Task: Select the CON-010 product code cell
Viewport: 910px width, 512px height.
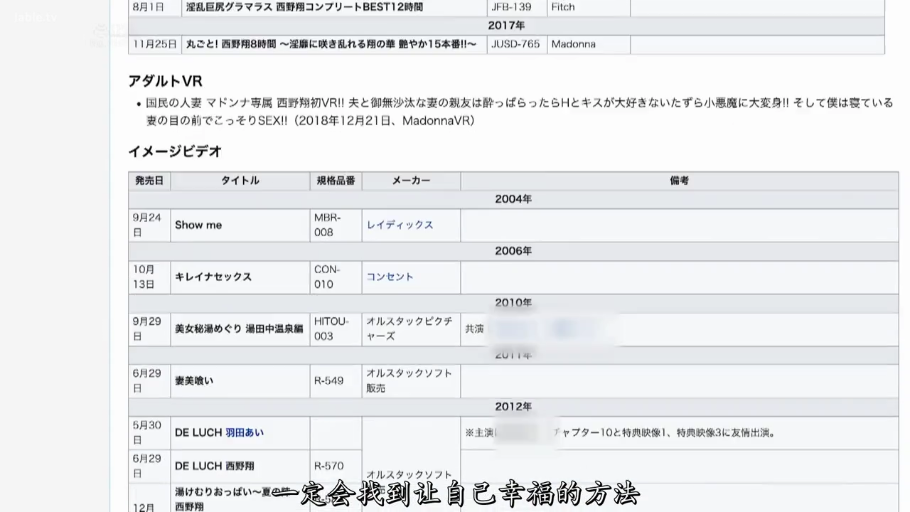Action: 334,277
